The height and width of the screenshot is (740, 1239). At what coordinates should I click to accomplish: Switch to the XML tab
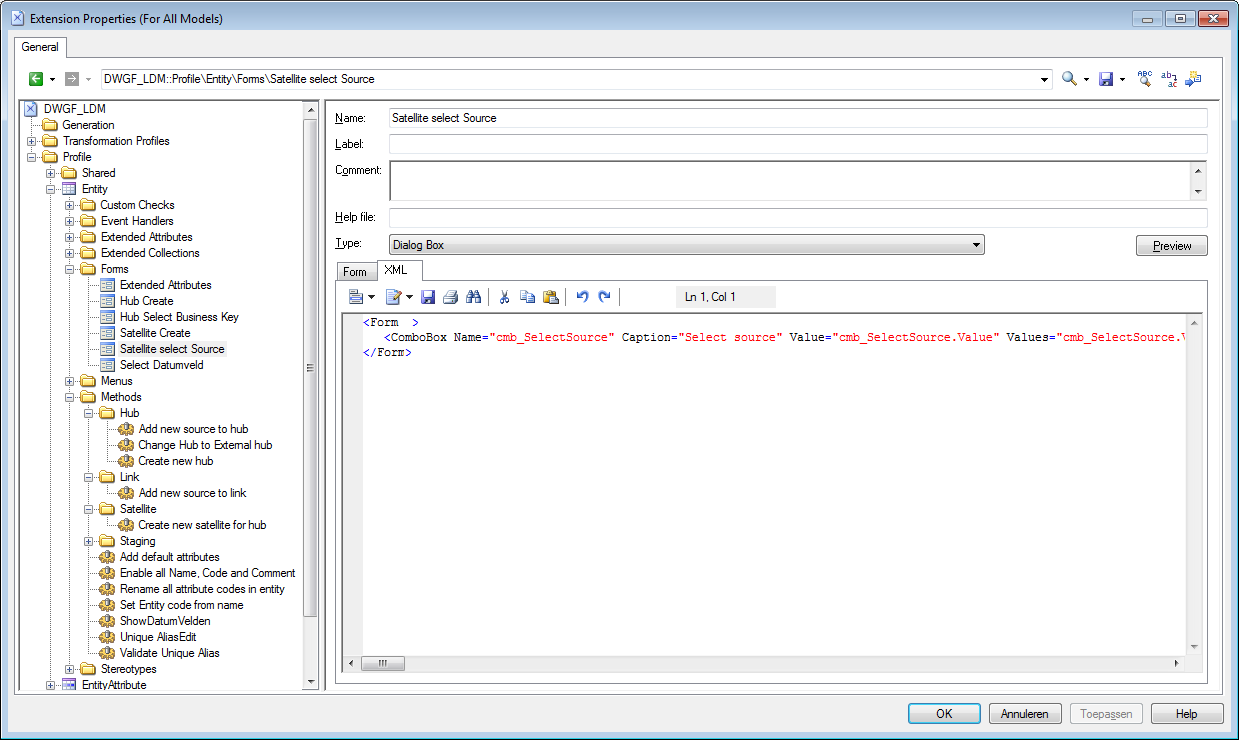396,270
